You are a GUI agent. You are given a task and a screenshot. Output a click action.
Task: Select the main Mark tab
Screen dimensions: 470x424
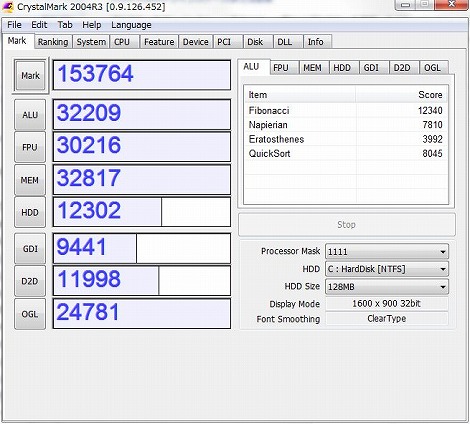click(x=17, y=41)
